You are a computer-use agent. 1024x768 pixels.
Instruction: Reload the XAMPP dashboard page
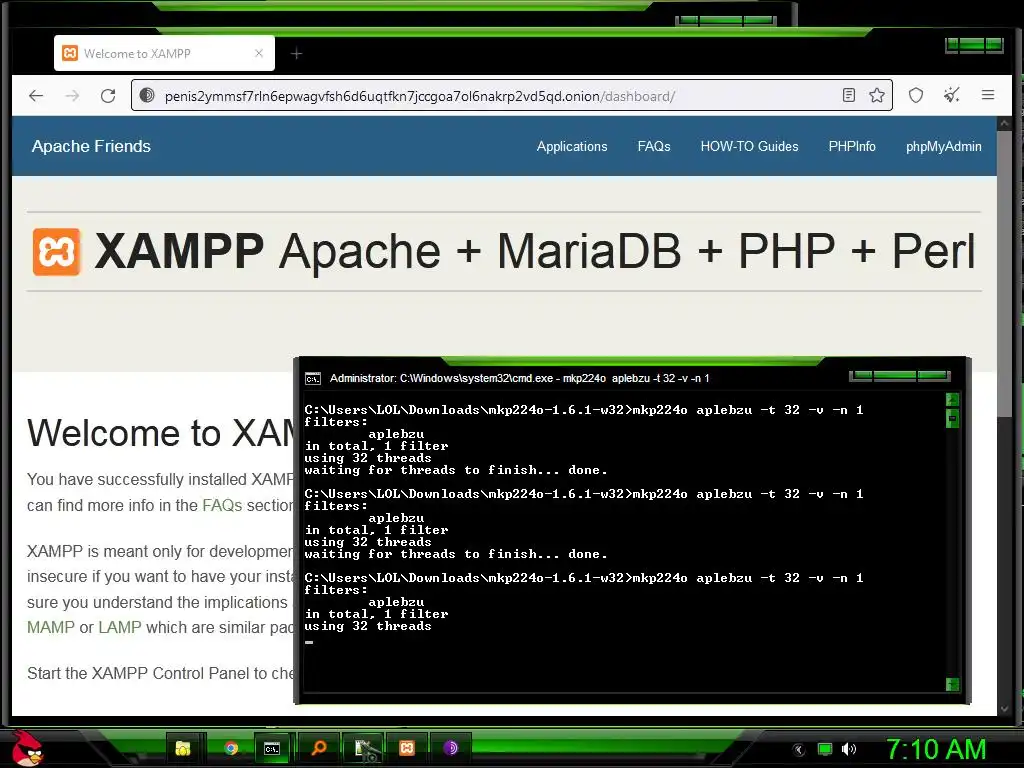tap(108, 96)
